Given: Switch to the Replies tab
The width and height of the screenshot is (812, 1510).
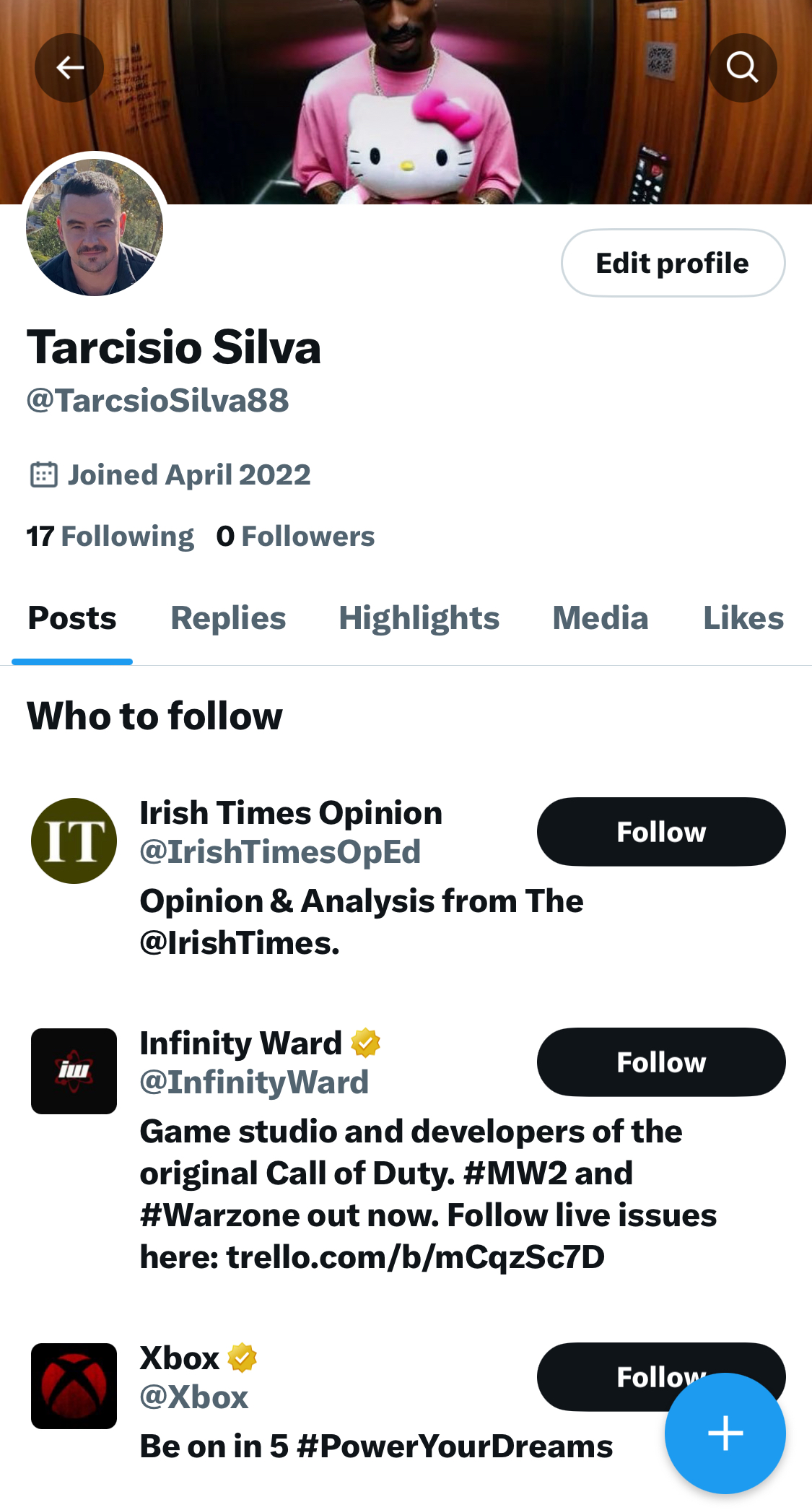Looking at the screenshot, I should (x=228, y=618).
